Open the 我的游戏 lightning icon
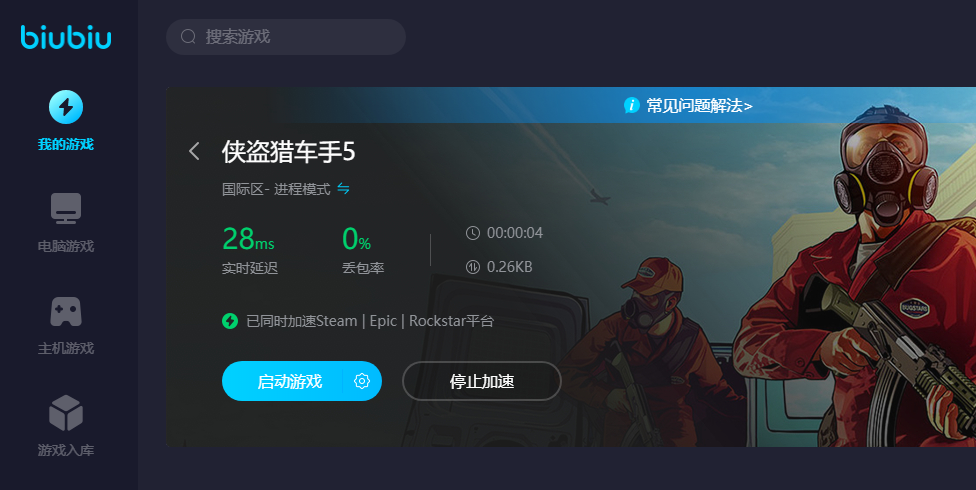The width and height of the screenshot is (976, 490). point(66,107)
